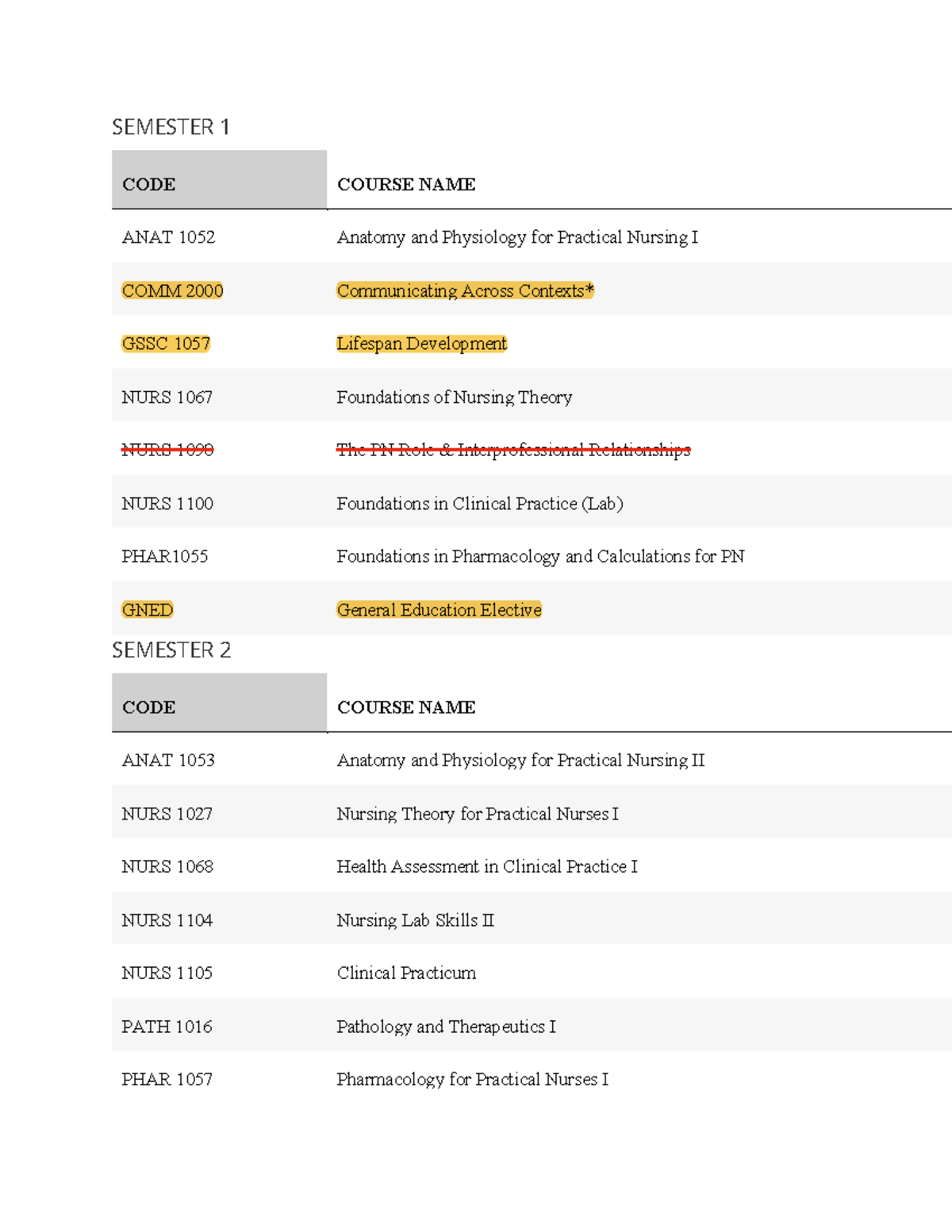
Task: Click Pharmacology for Practical Nurses I
Action: pos(472,1079)
